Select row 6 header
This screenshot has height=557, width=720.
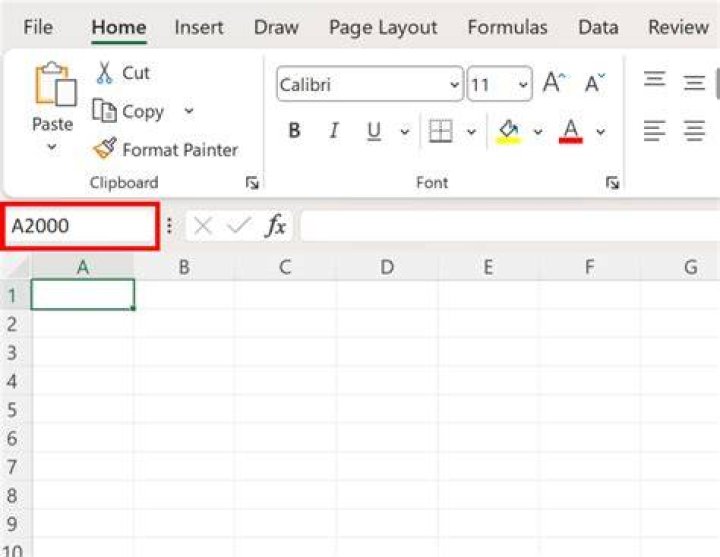pos(15,438)
